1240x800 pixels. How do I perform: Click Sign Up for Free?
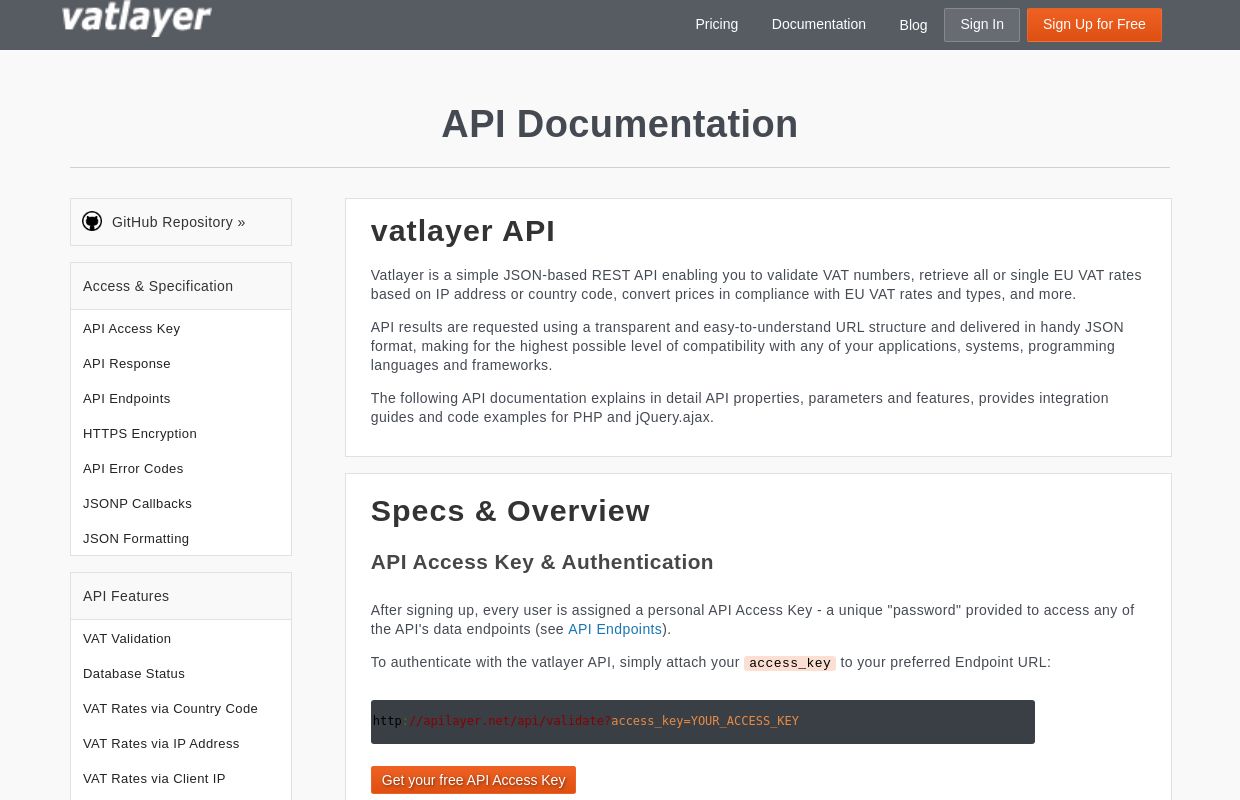coord(1094,25)
